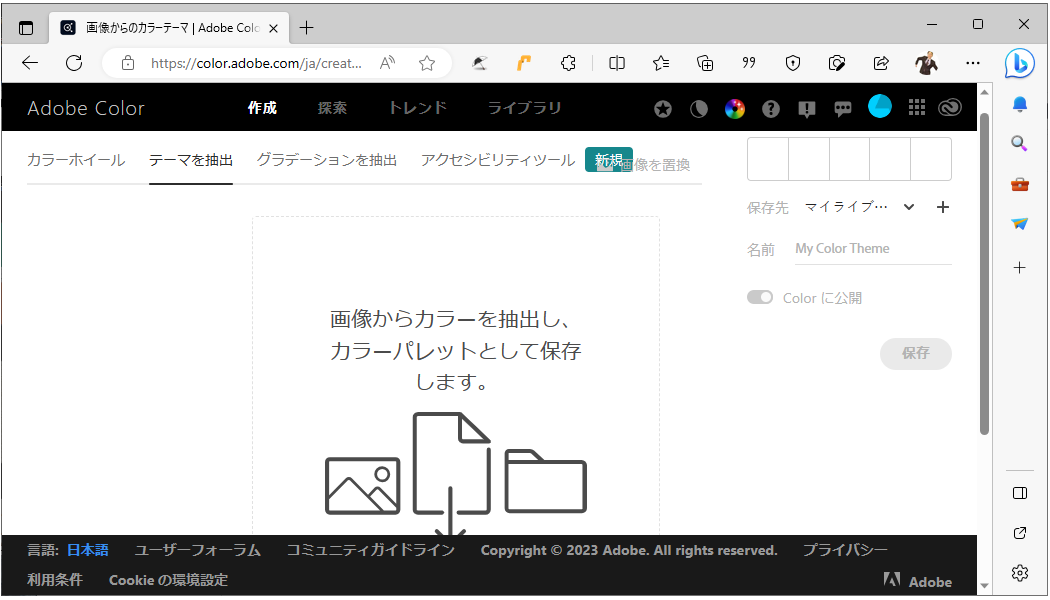Image resolution: width=1050 pixels, height=600 pixels.
Task: Open the Adobe Color wheel home icon
Action: (735, 107)
